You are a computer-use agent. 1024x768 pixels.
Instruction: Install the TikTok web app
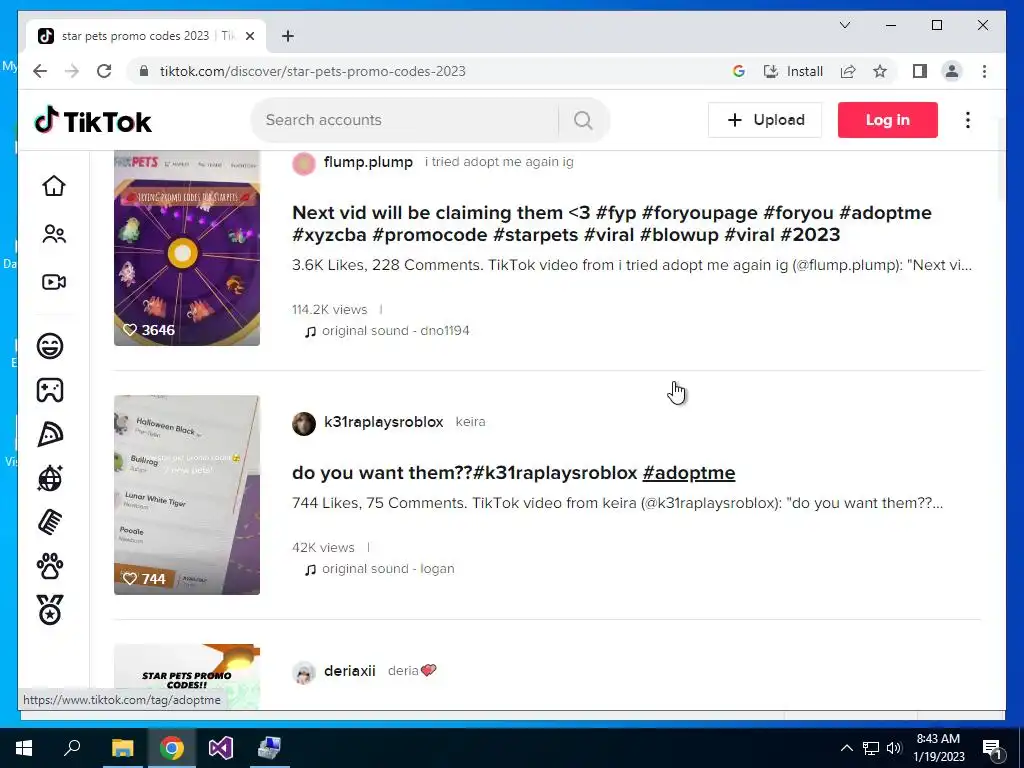tap(793, 71)
